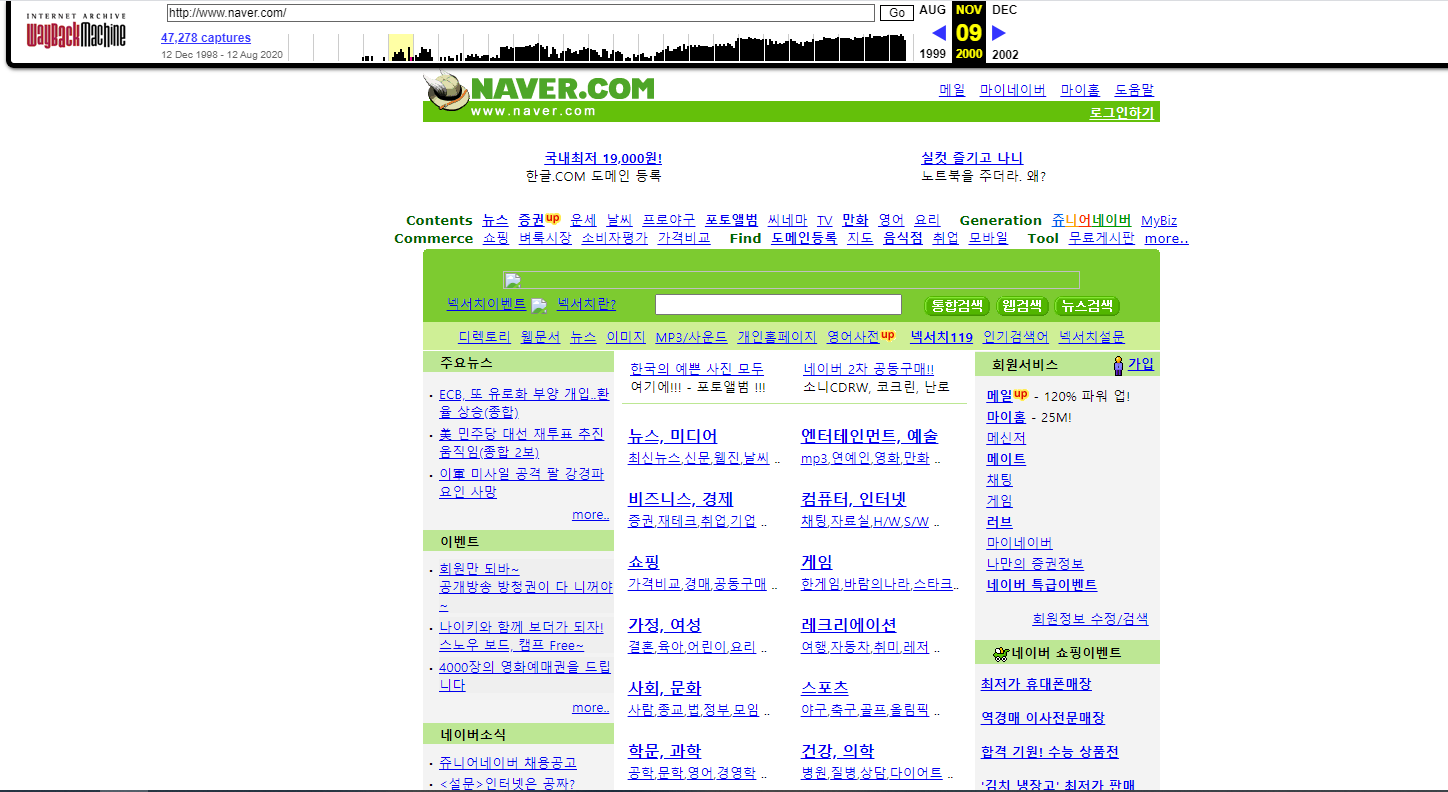Select the DEC 2002 capture month
Viewport: 1448px width, 792px height.
point(1005,32)
